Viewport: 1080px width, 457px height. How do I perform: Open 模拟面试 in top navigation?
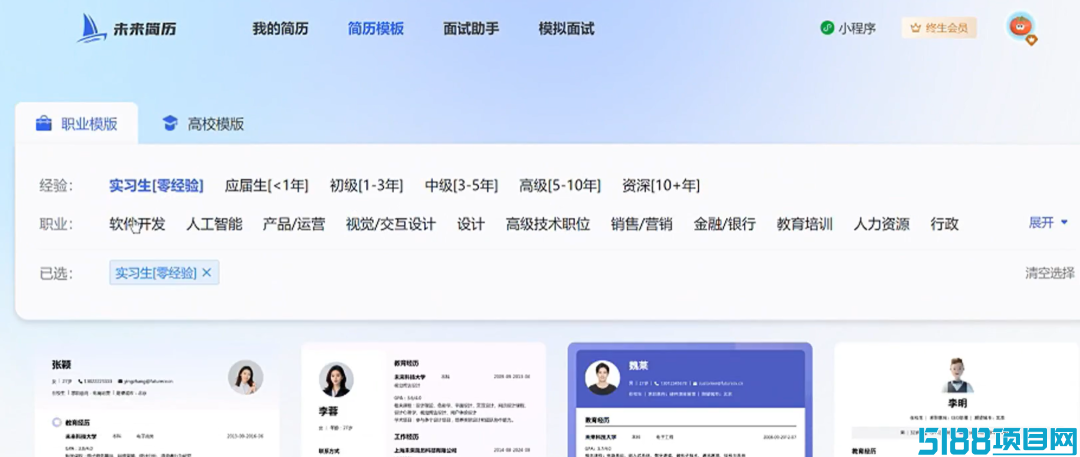tap(566, 29)
